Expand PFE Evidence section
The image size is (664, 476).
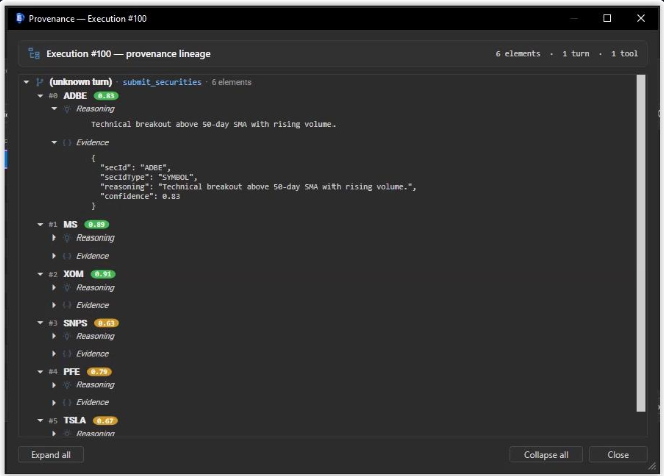coord(54,402)
